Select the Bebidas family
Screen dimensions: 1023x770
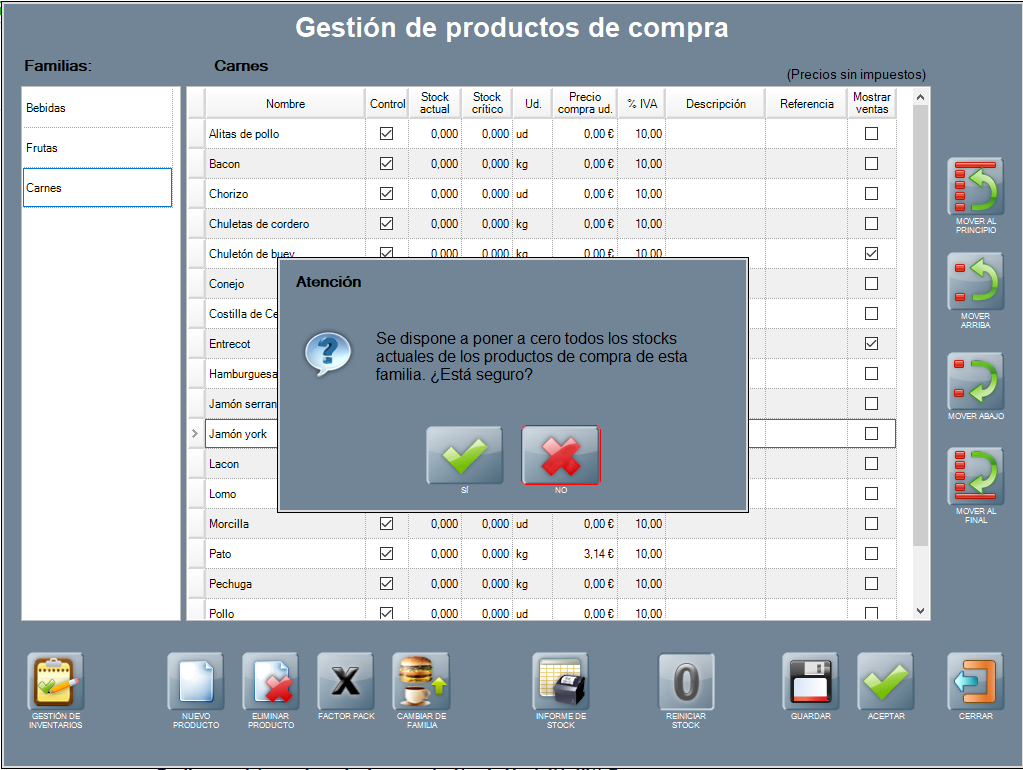point(97,108)
